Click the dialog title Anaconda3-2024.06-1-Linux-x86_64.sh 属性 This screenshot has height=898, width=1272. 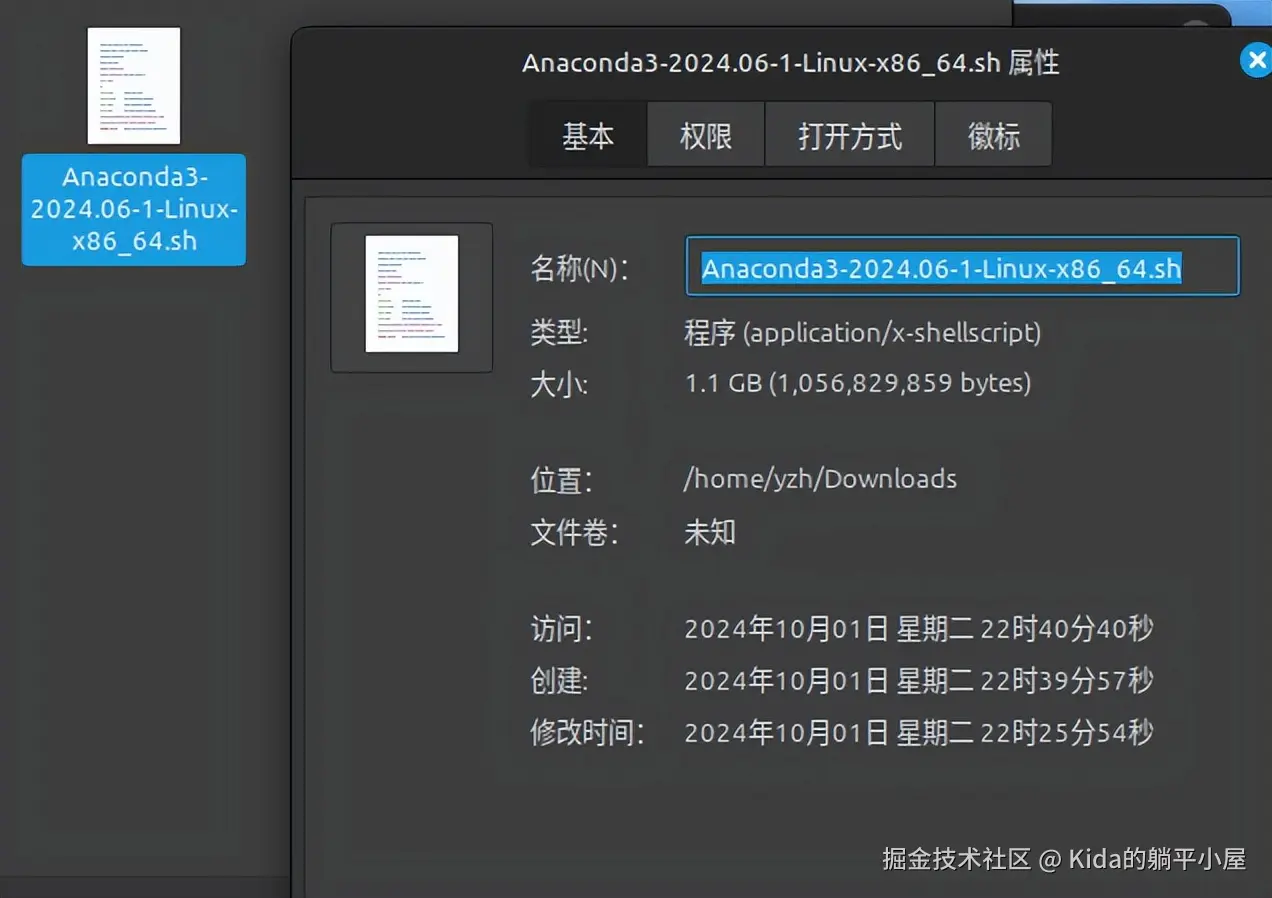[790, 62]
